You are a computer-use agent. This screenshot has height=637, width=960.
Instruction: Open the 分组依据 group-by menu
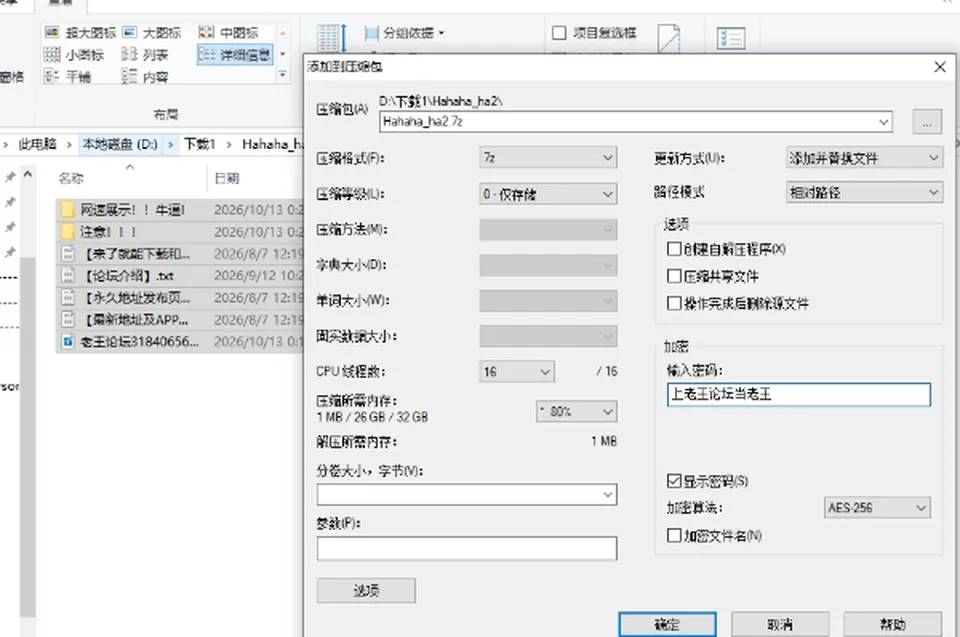405,32
